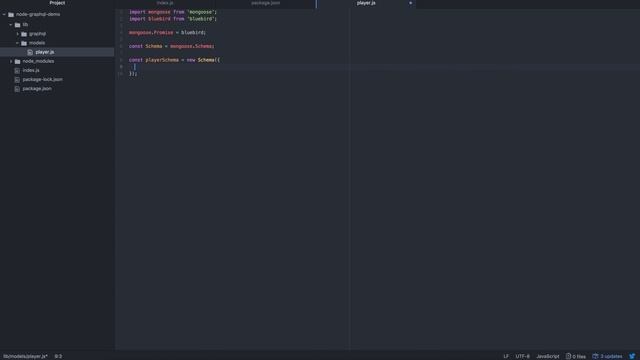Image resolution: width=640 pixels, height=360 pixels.
Task: Open the UTF-8 encoding selector
Action: [522, 356]
